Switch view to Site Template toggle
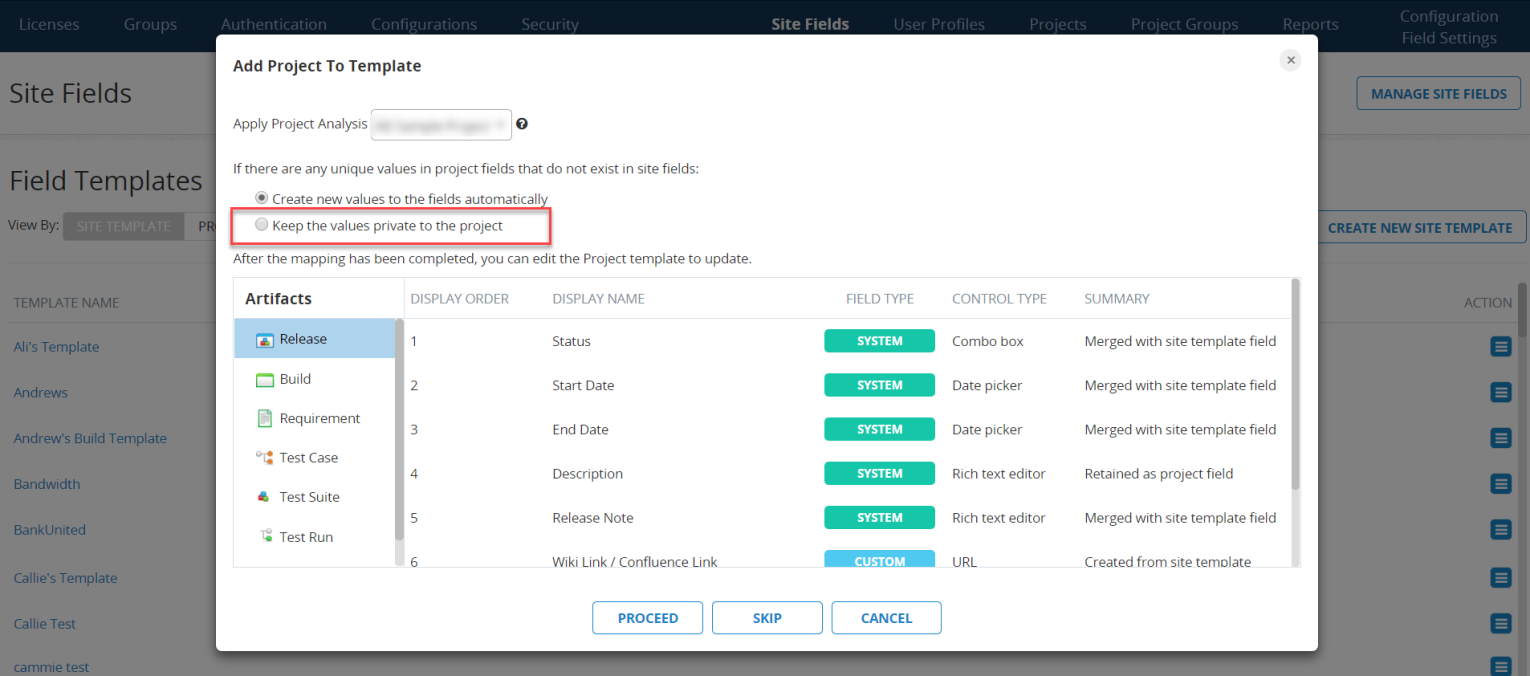Viewport: 1530px width, 676px height. tap(123, 227)
